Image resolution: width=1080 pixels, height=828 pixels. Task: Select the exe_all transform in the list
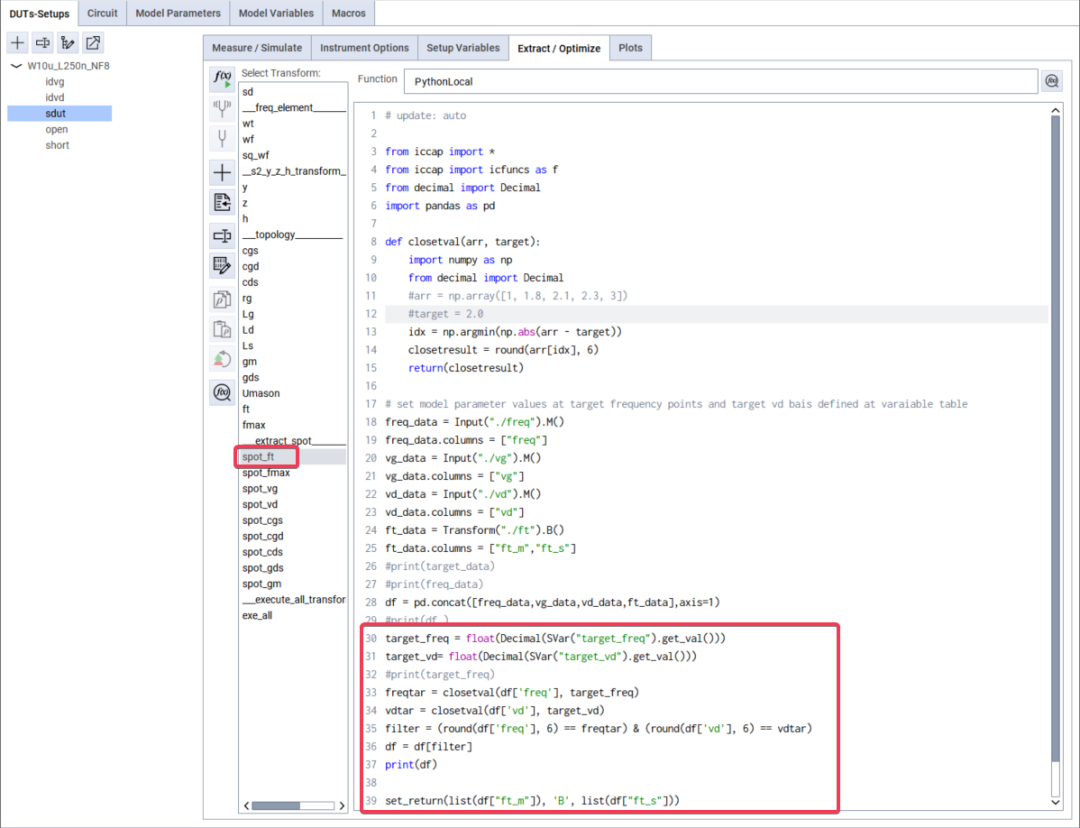point(257,616)
